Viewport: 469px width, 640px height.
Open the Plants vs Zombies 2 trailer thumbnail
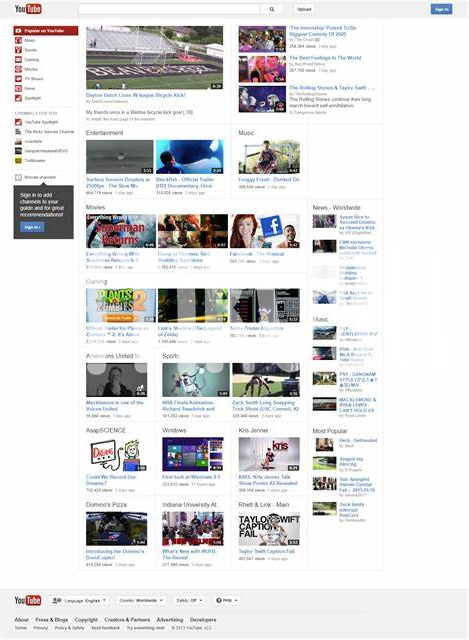(x=121, y=305)
